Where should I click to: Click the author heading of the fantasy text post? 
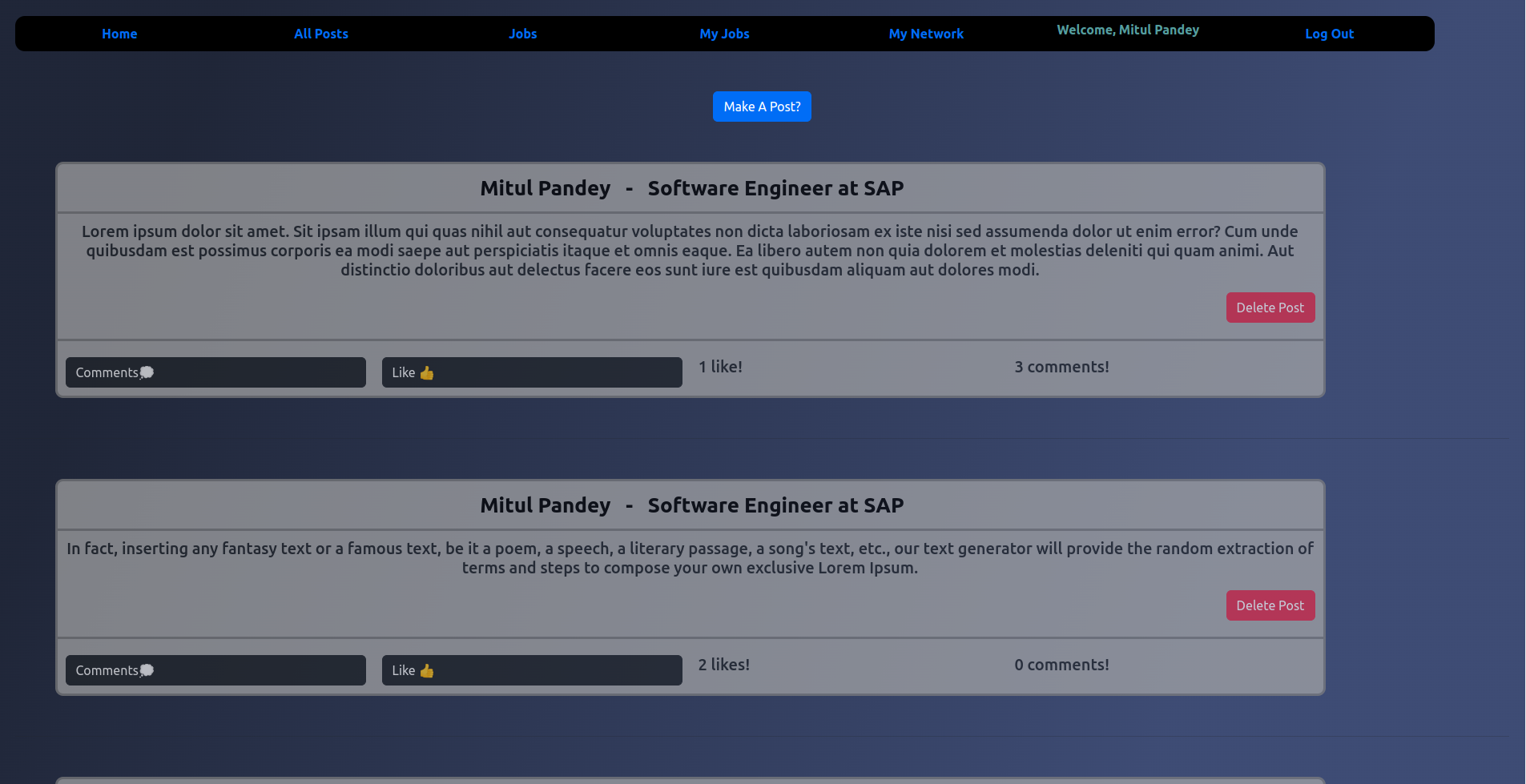point(691,505)
